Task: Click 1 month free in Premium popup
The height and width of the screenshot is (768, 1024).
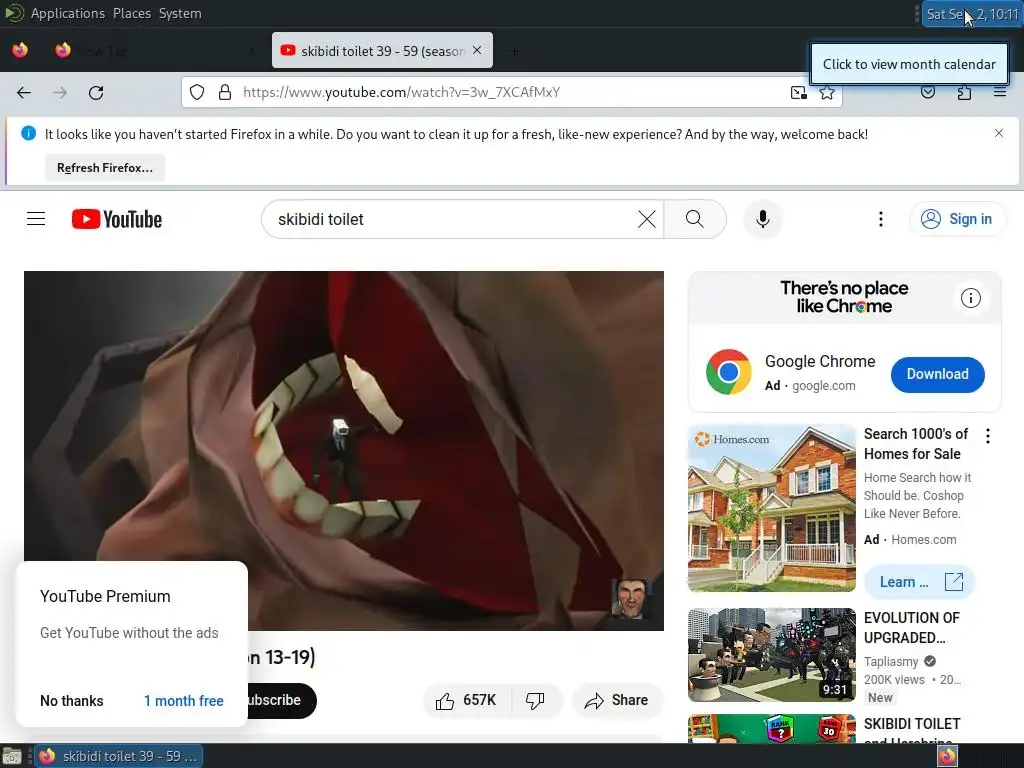Action: 184,701
